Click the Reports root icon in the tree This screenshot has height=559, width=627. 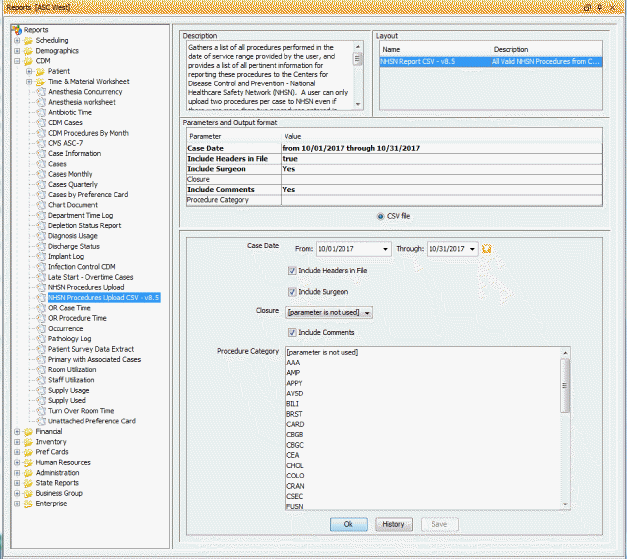coord(17,30)
